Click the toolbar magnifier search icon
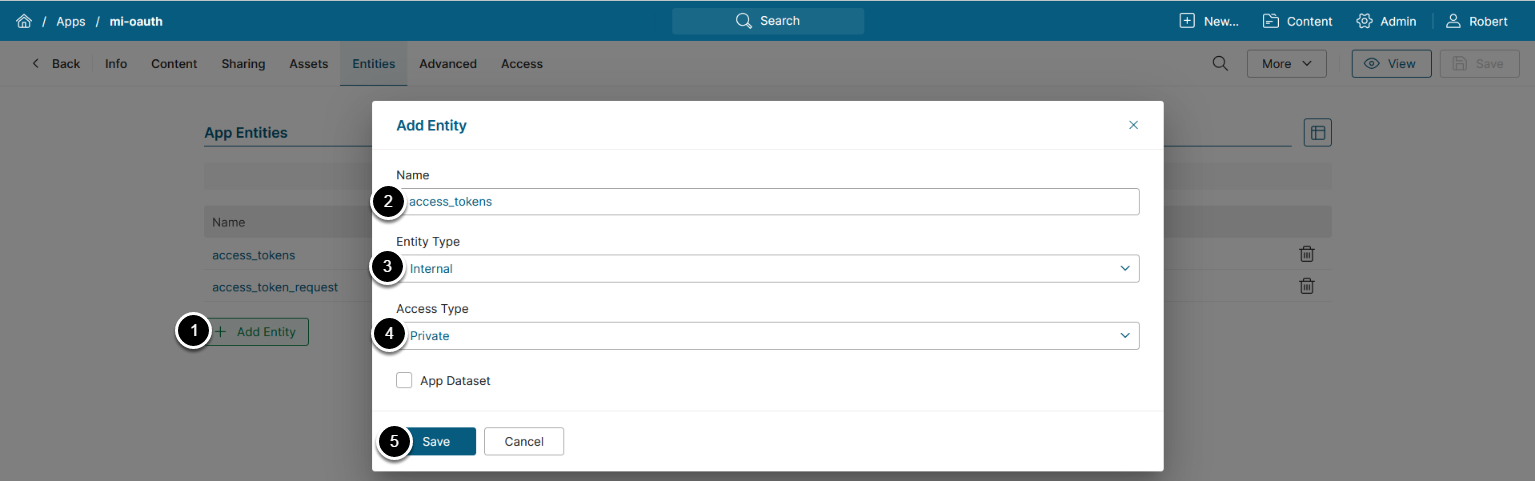Image resolution: width=1535 pixels, height=481 pixels. tap(1220, 64)
